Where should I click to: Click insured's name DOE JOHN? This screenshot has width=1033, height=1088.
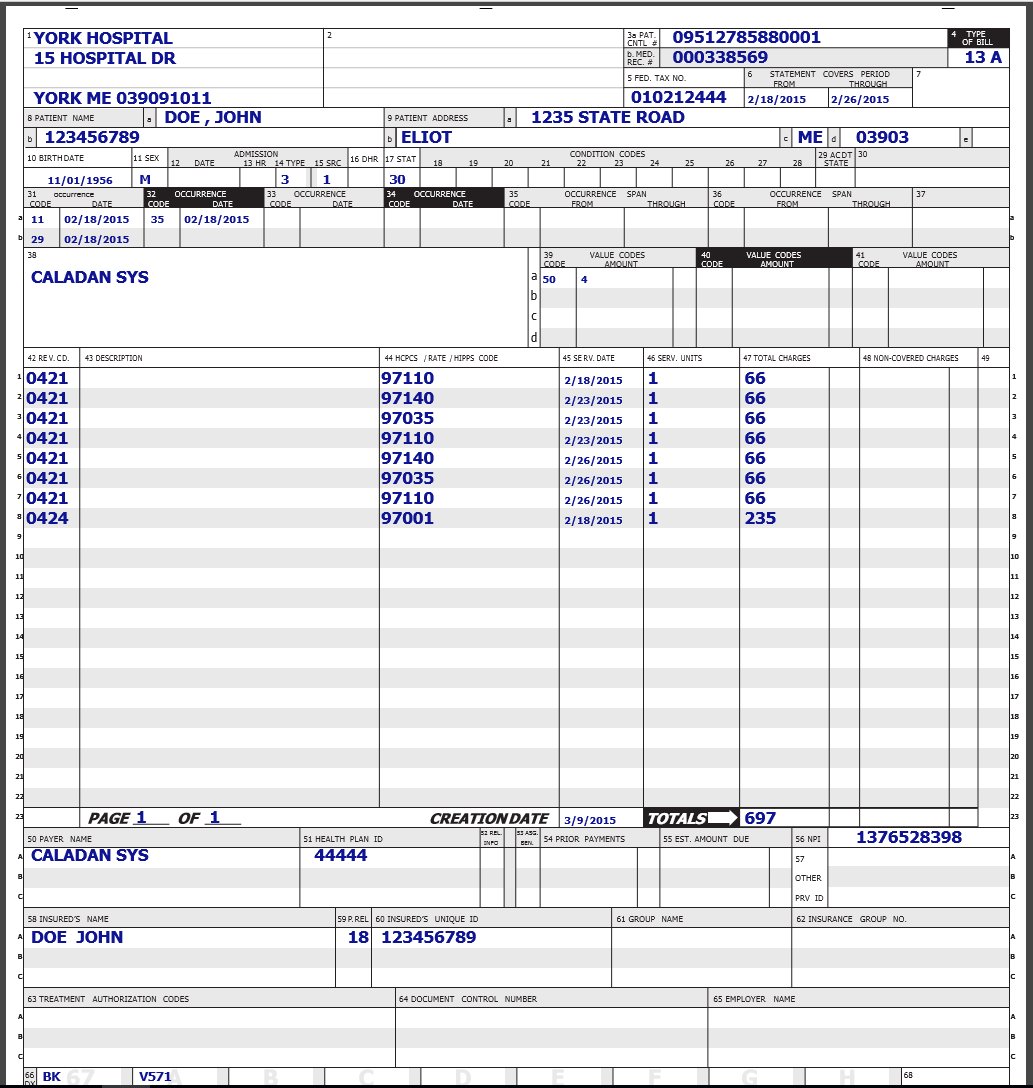point(77,937)
